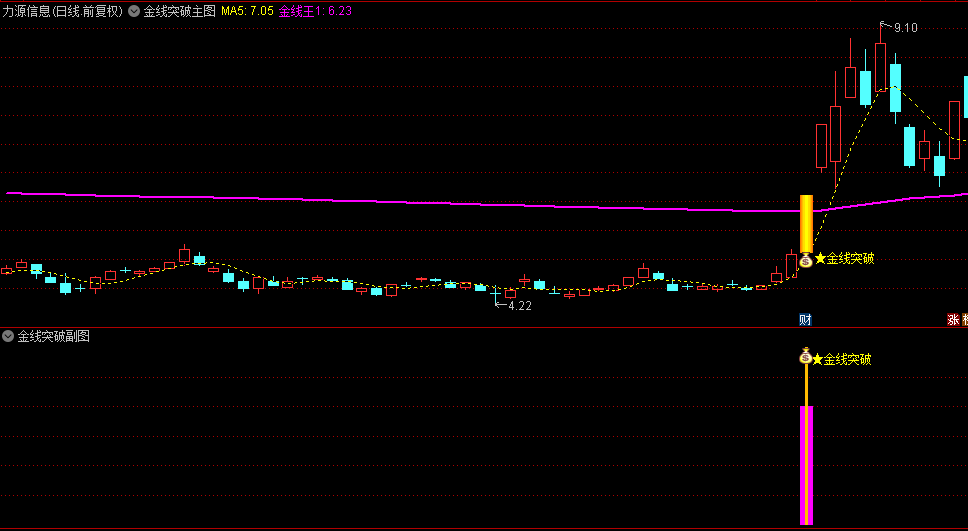Select the 金线突破副图 indicator name
The width and height of the screenshot is (968, 531).
coord(54,337)
